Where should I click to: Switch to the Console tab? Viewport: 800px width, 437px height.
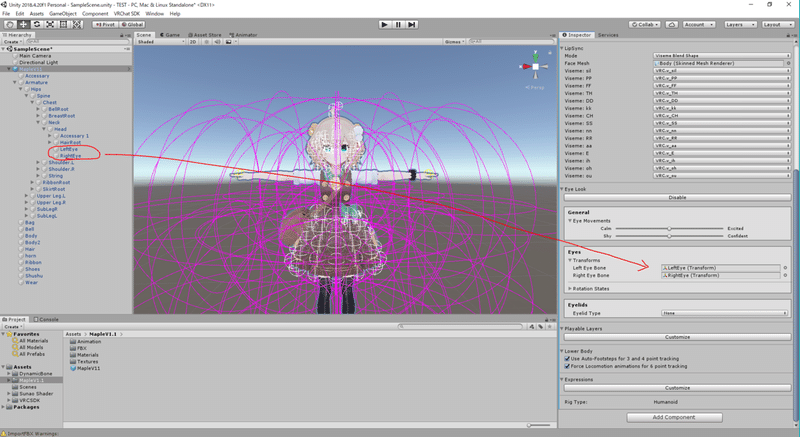[46, 320]
